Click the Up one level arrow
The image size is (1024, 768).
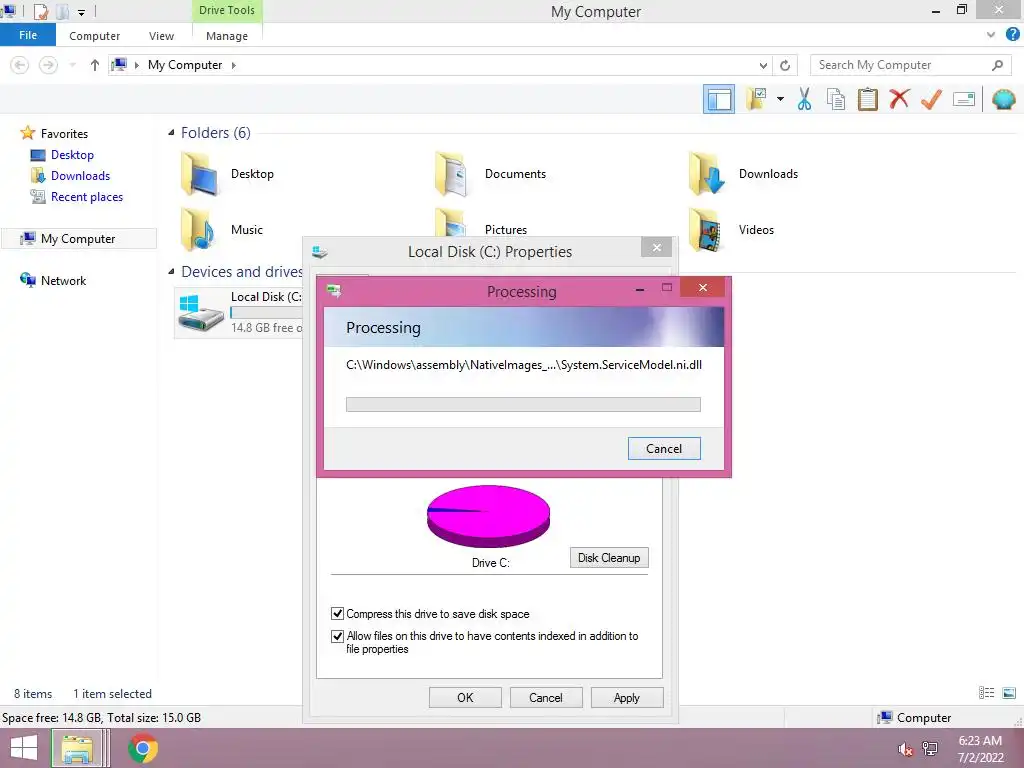(95, 65)
